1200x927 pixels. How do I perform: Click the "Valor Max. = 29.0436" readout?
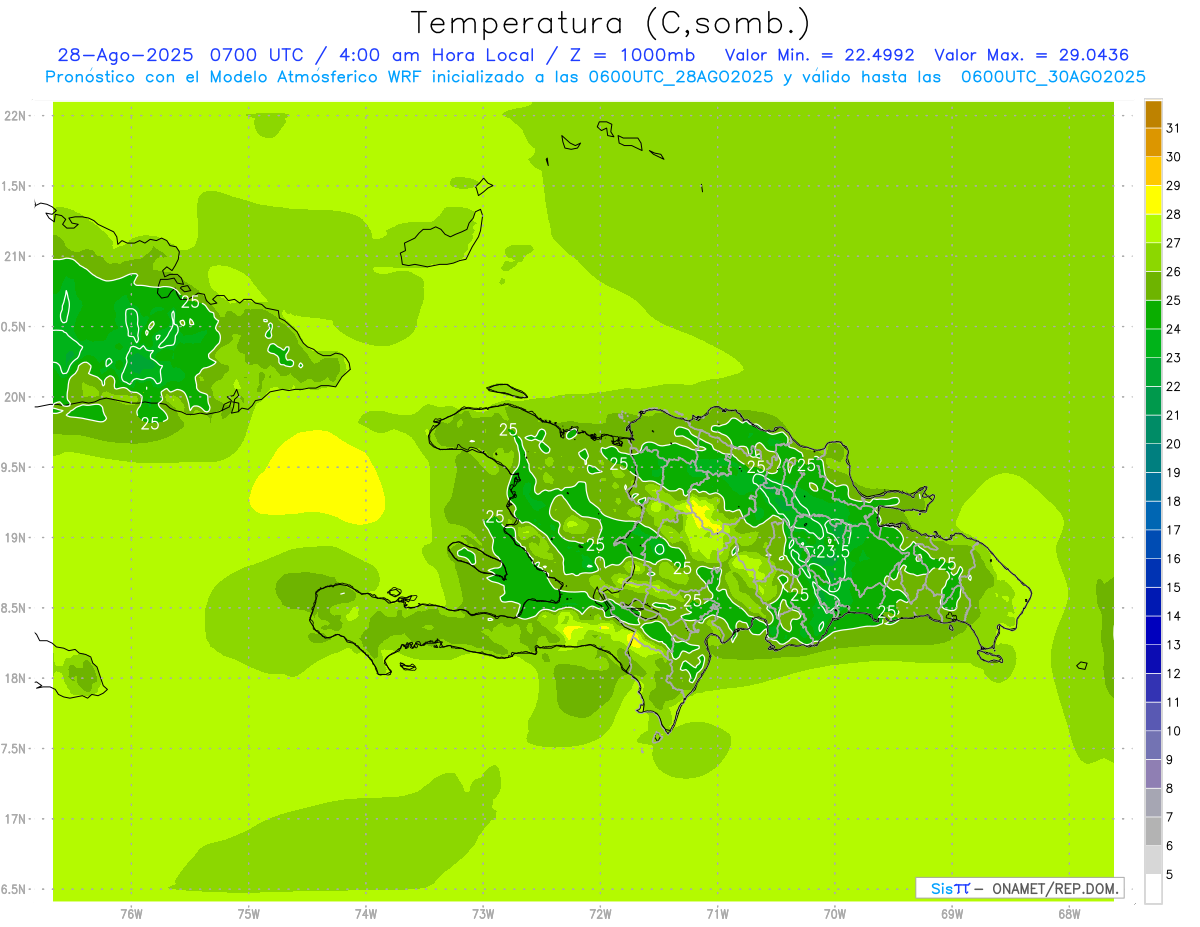(1032, 55)
